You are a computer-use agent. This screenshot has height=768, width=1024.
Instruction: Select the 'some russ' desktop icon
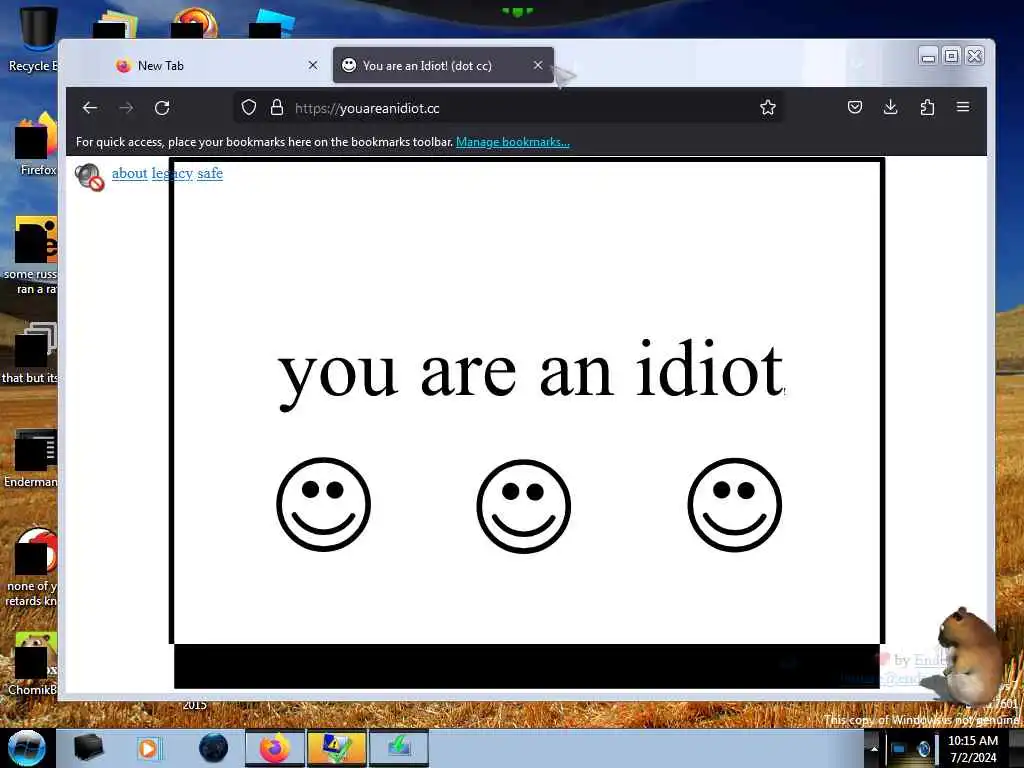click(31, 256)
